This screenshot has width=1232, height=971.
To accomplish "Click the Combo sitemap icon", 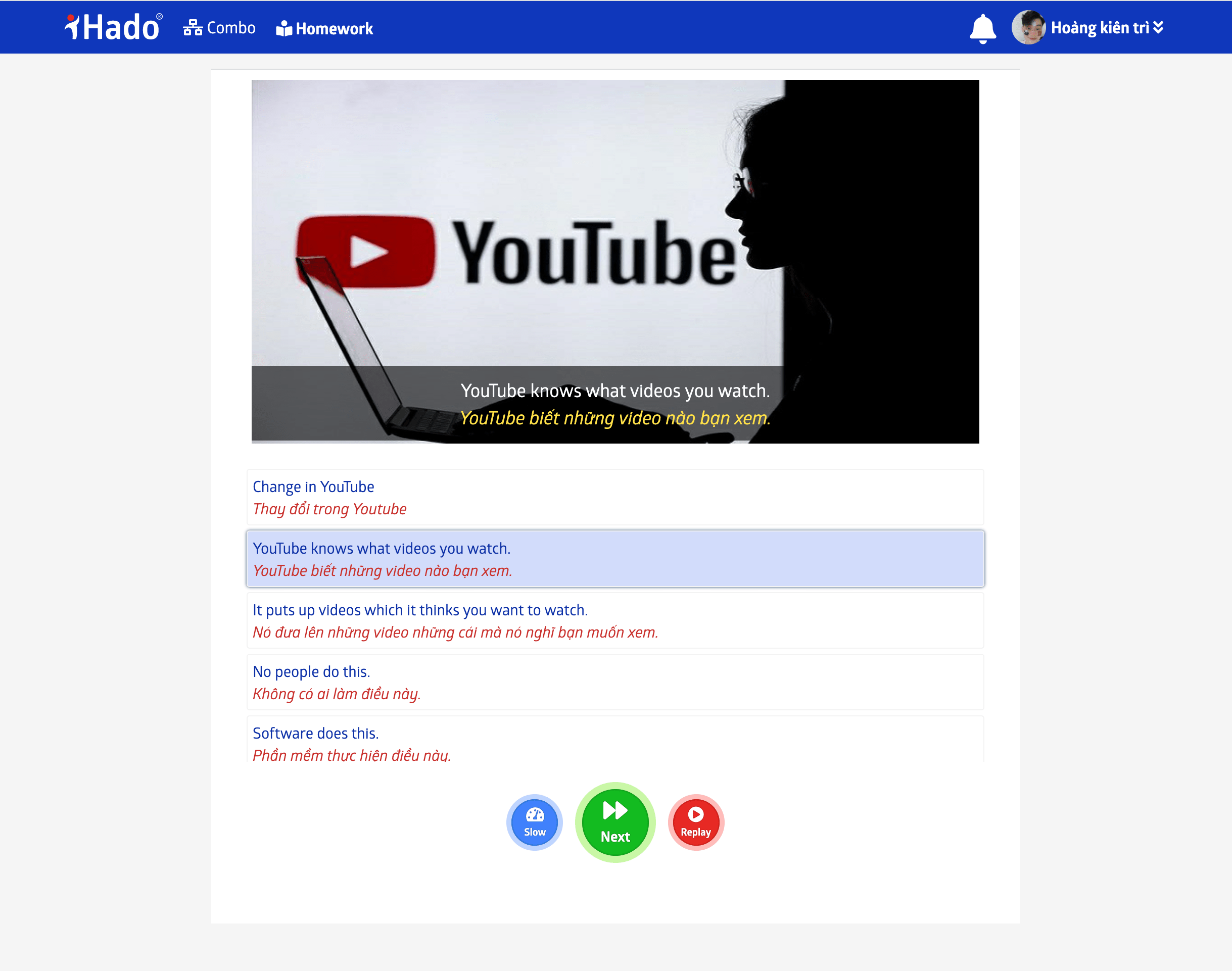I will [193, 28].
